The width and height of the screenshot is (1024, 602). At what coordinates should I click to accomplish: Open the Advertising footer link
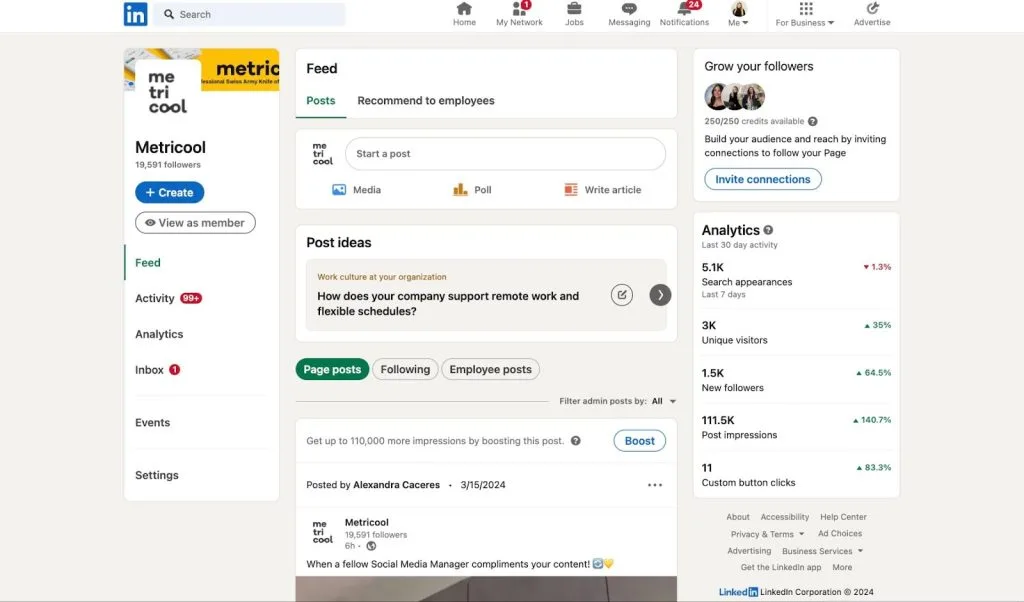coord(749,551)
